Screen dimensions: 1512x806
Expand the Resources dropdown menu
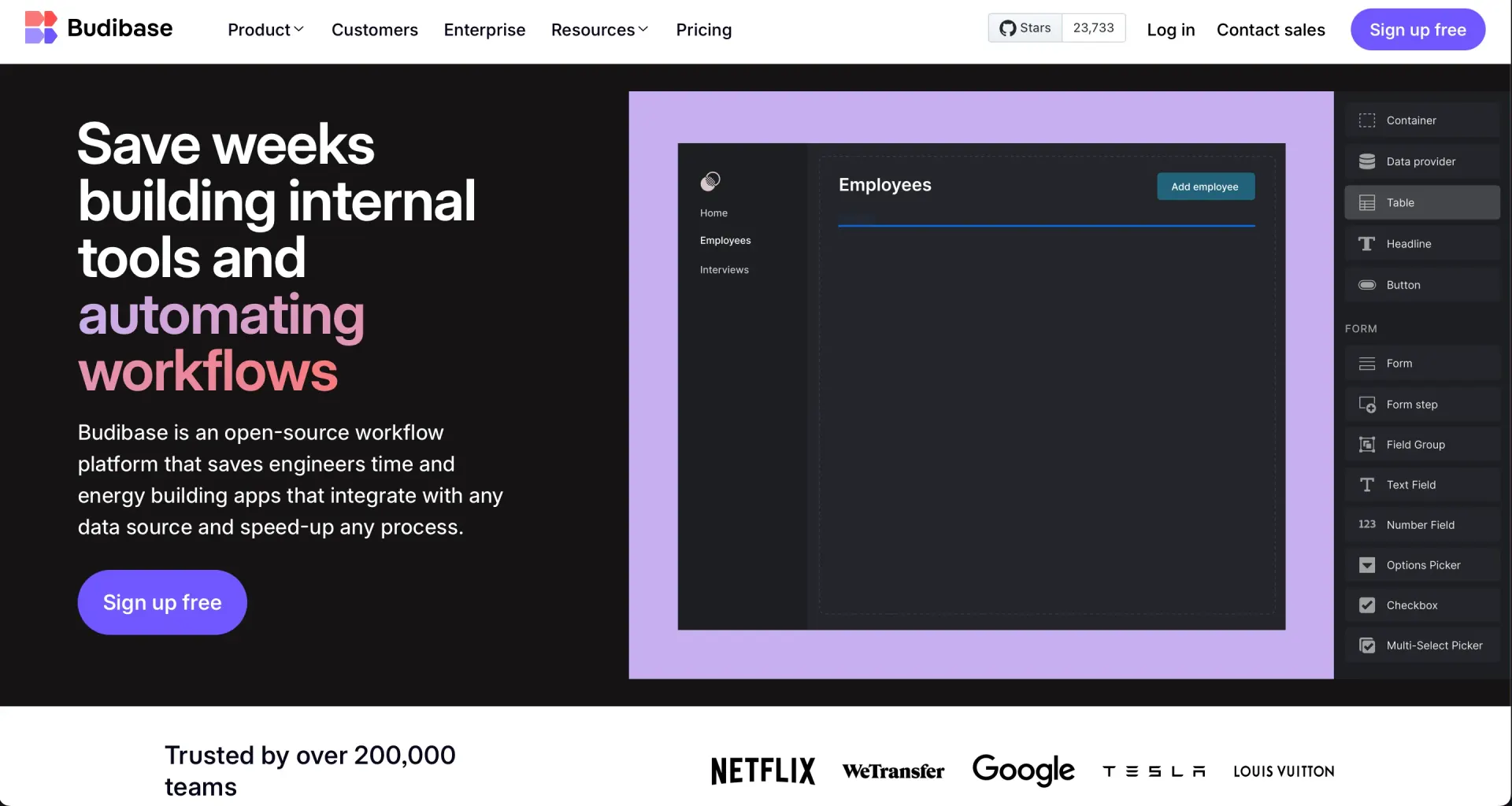[x=599, y=30]
